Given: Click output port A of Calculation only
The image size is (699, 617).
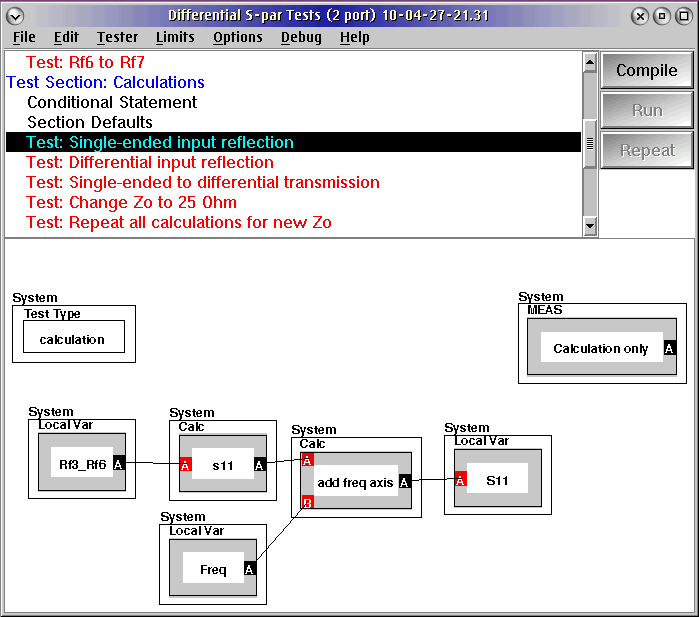Looking at the screenshot, I should (670, 348).
